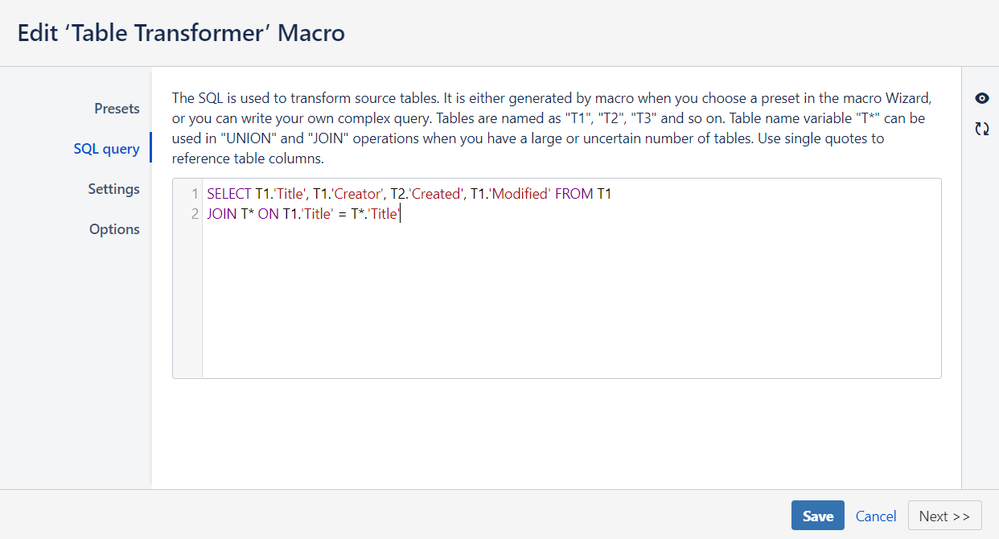The width and height of the screenshot is (999, 539).
Task: Click inside the SQL editor blank area
Action: coord(571,299)
